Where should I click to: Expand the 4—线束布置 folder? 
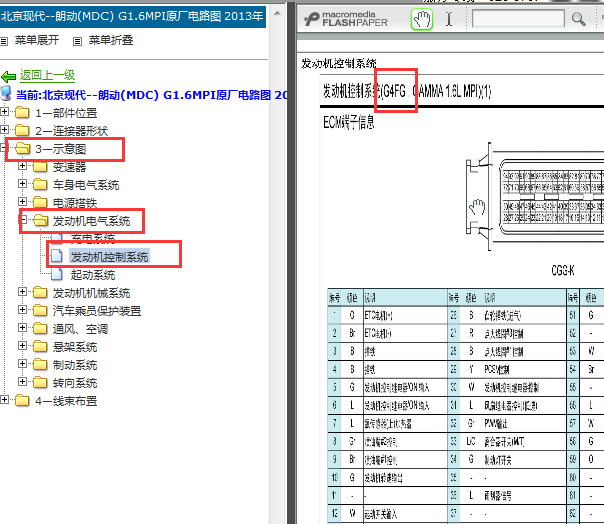4,400
